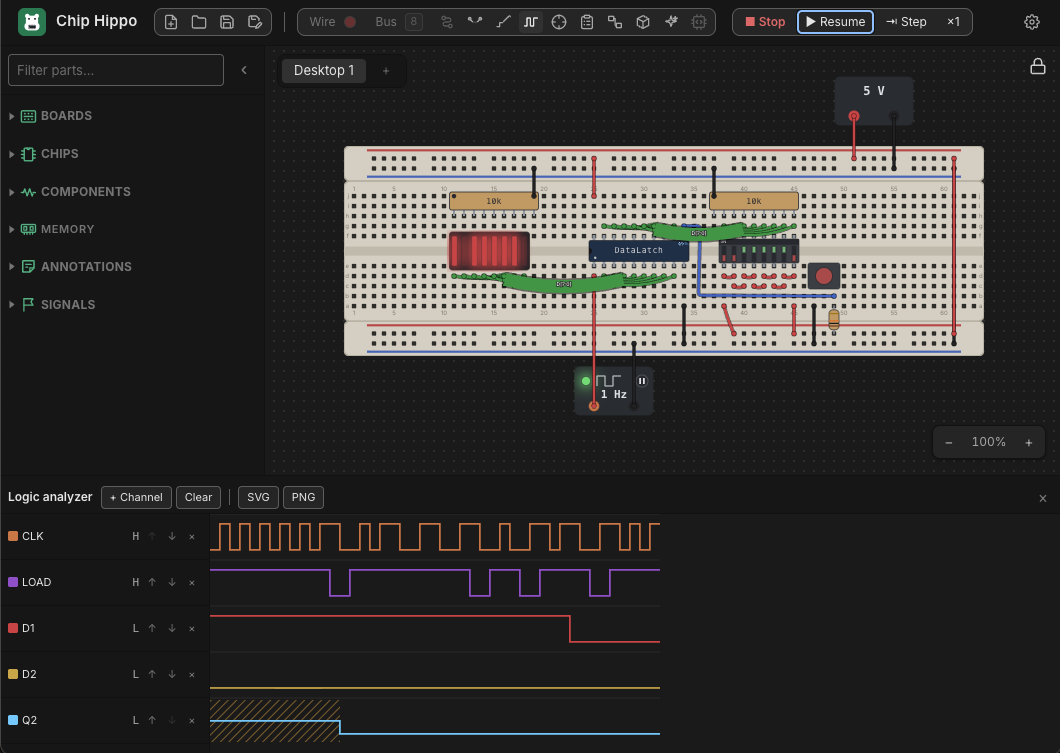Move the LOAD channel up
The width and height of the screenshot is (1060, 753).
click(152, 582)
